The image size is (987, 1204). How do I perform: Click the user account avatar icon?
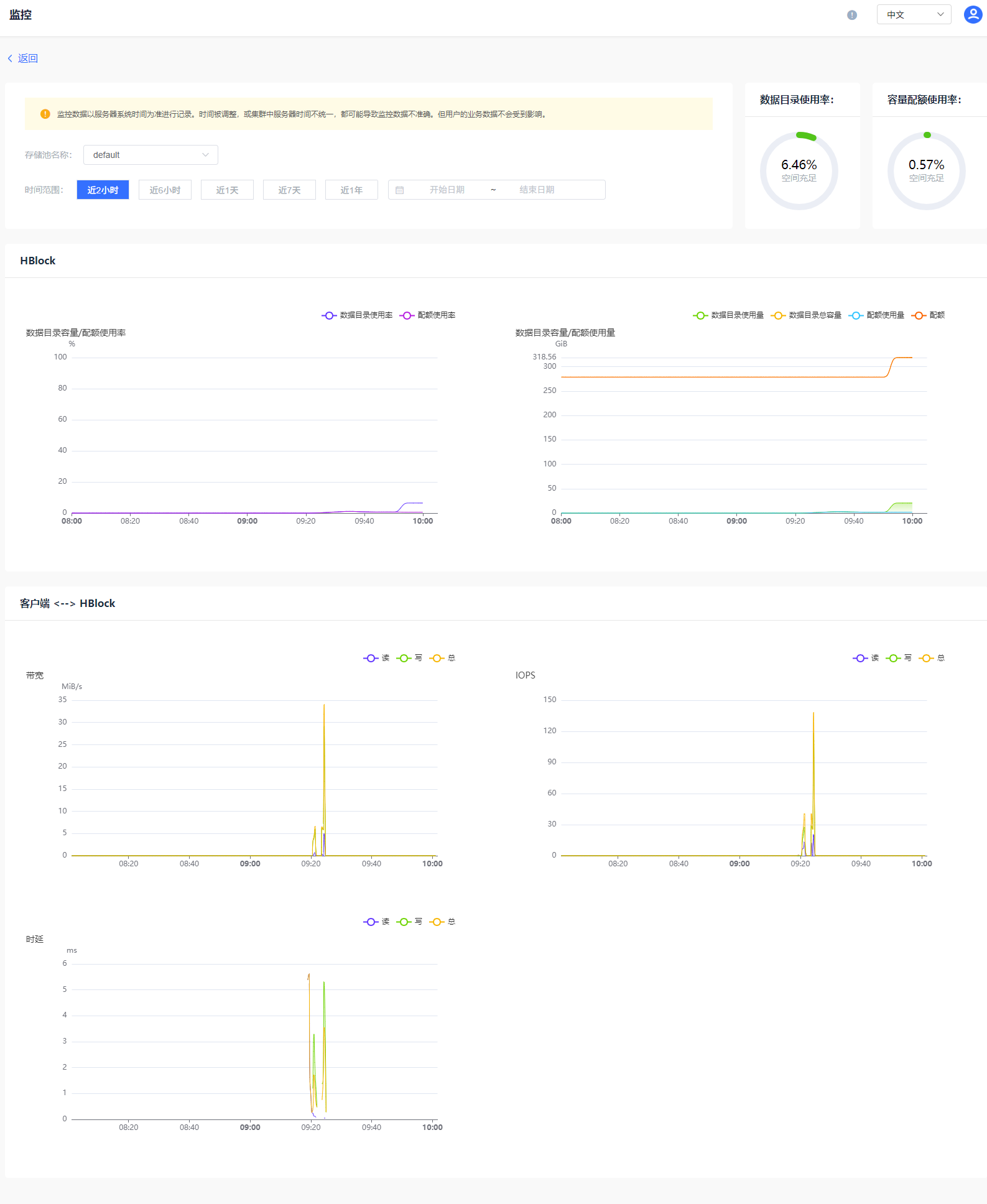972,14
